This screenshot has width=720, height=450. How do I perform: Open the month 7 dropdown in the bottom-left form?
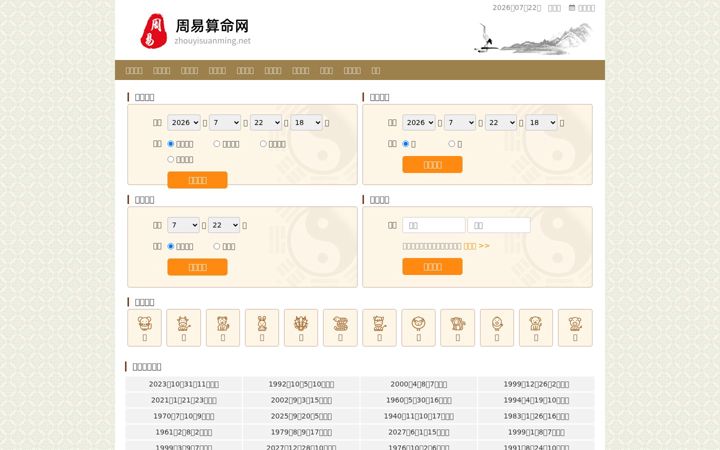tap(183, 225)
